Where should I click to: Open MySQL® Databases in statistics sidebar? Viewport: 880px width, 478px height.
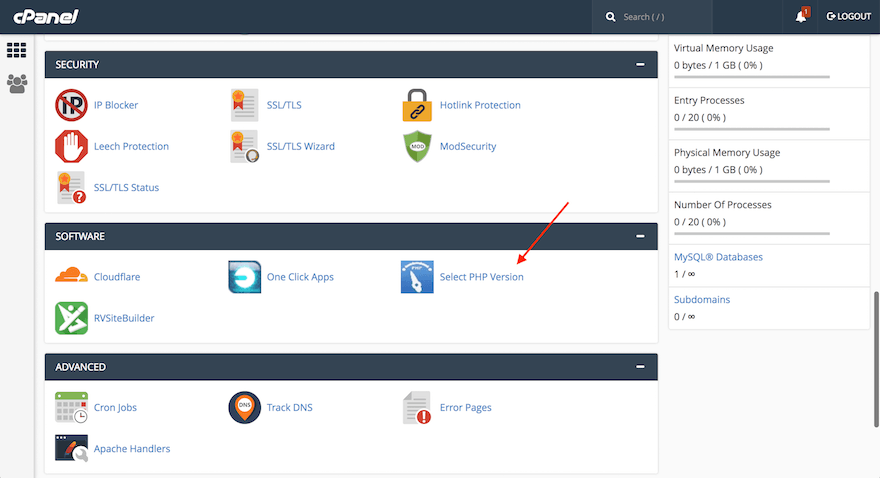(718, 257)
